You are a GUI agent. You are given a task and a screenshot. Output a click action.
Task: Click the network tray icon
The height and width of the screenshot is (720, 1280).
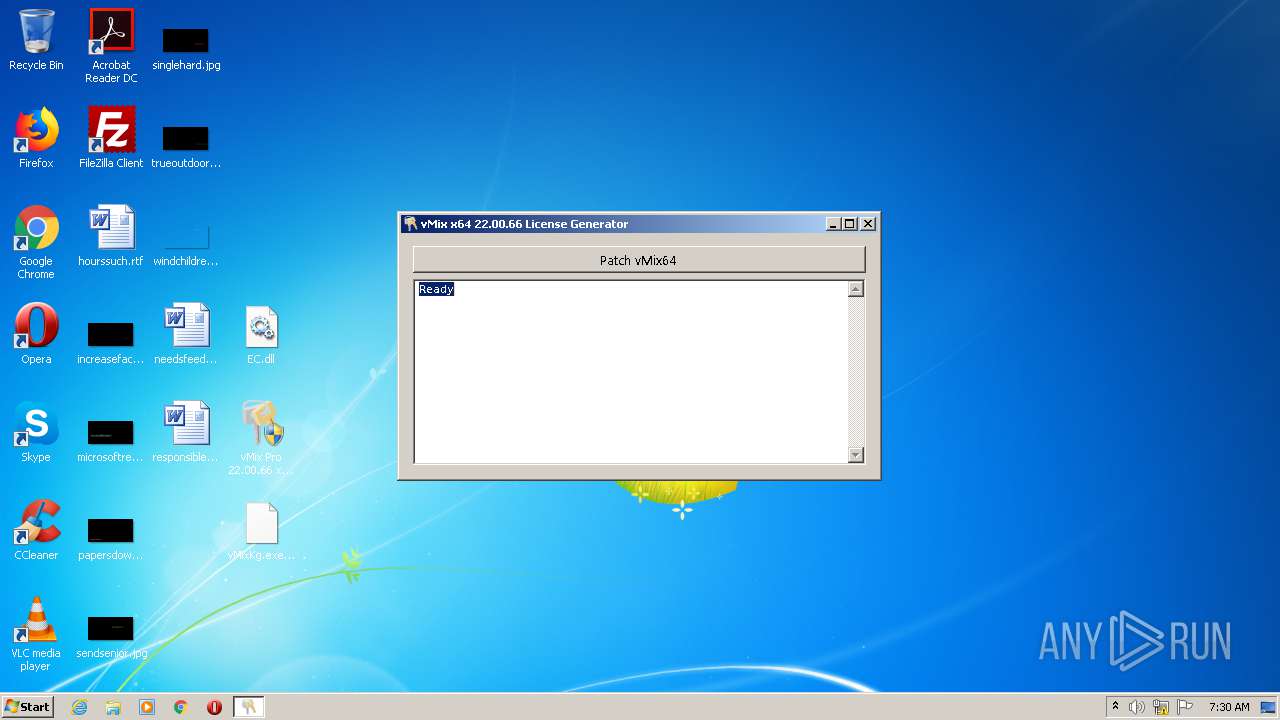pyautogui.click(x=1161, y=707)
